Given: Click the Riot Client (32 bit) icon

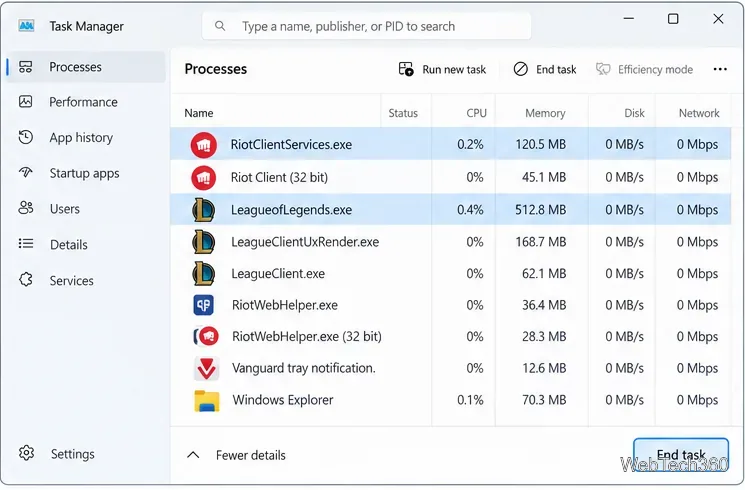Looking at the screenshot, I should (x=203, y=178).
